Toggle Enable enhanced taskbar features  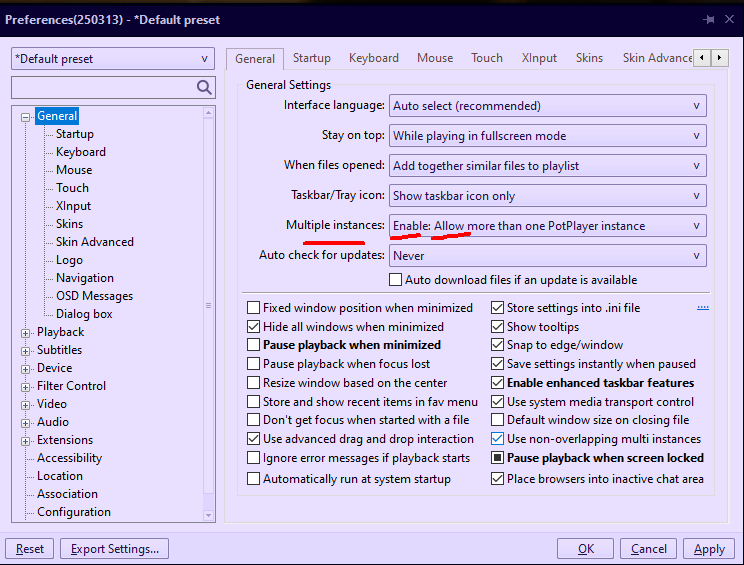coord(497,383)
